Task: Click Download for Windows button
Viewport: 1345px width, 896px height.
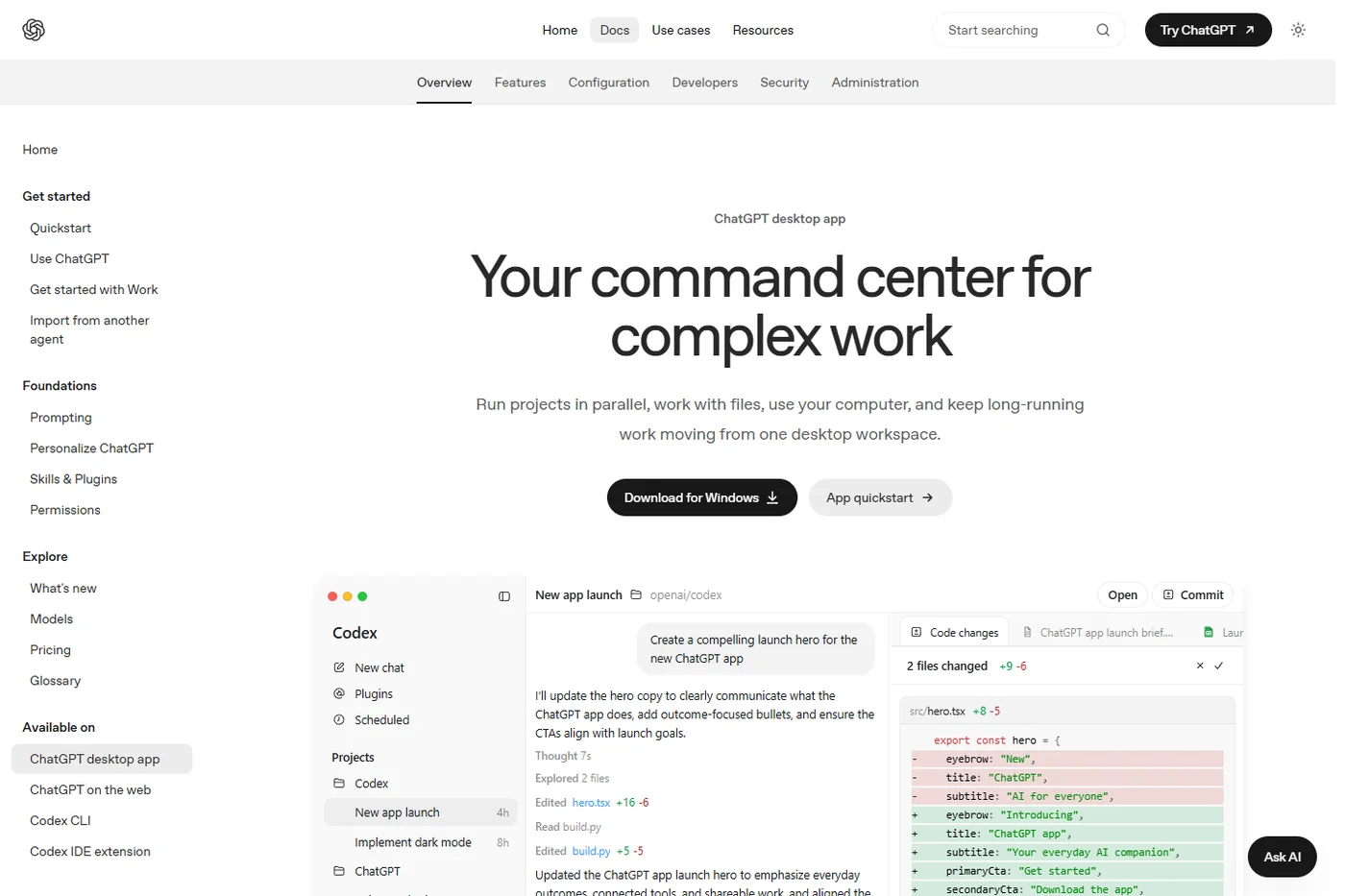Action: 702,497
